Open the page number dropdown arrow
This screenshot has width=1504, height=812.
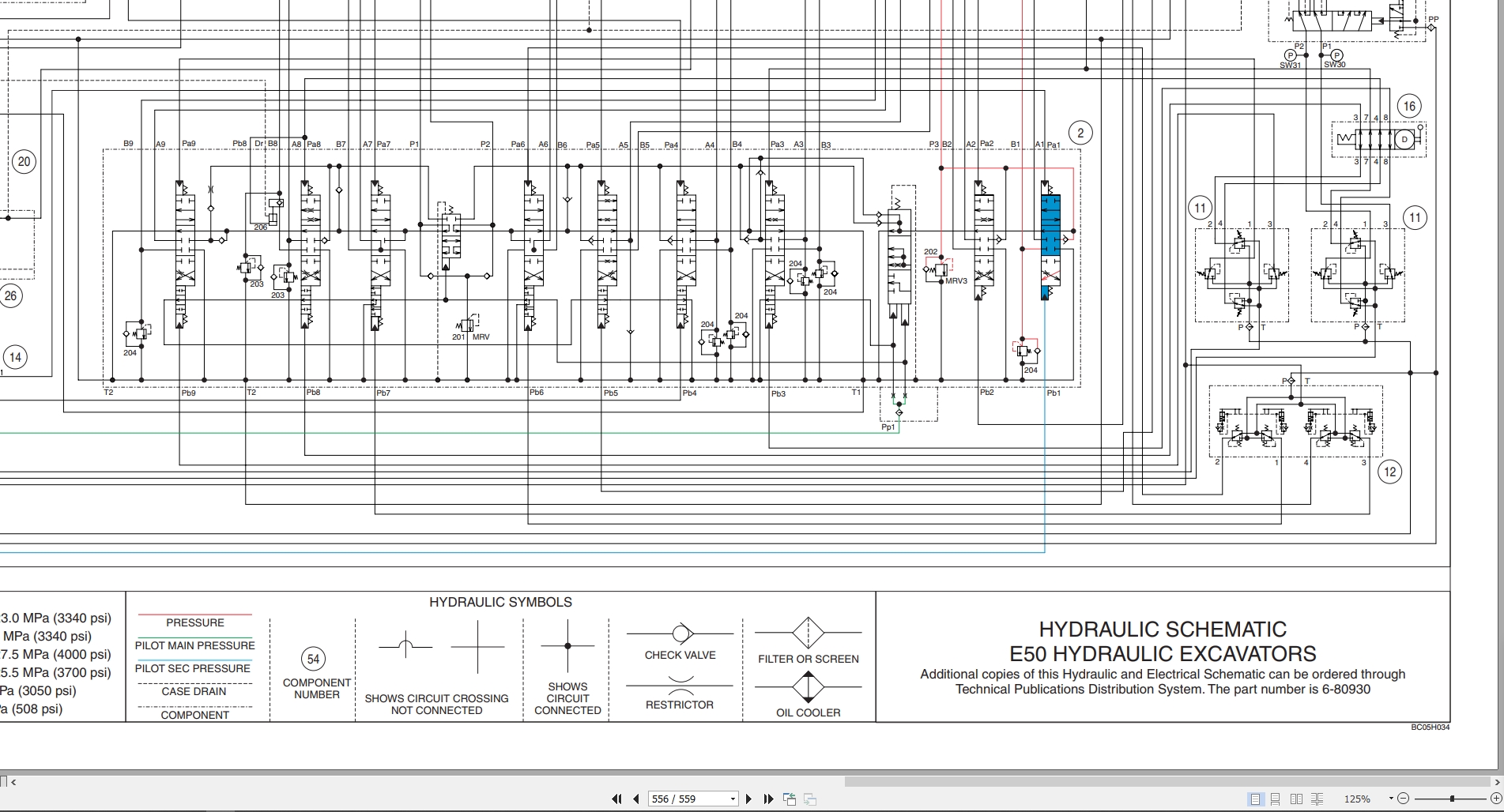(733, 799)
